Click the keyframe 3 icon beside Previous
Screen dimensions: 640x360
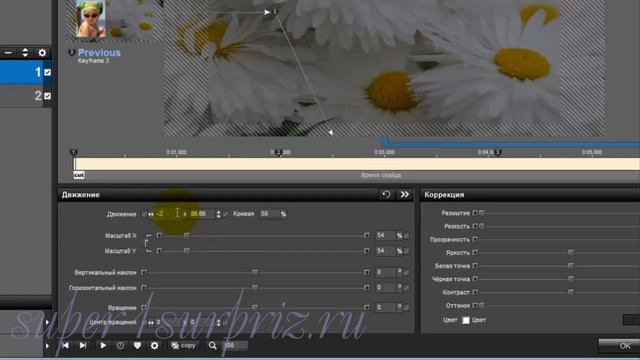pos(71,52)
